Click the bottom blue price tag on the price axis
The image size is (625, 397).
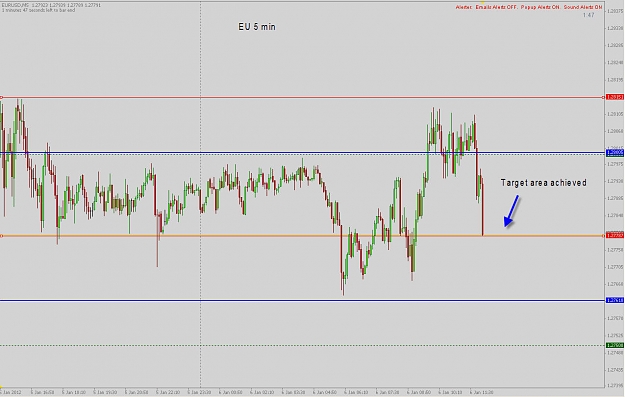coord(615,300)
